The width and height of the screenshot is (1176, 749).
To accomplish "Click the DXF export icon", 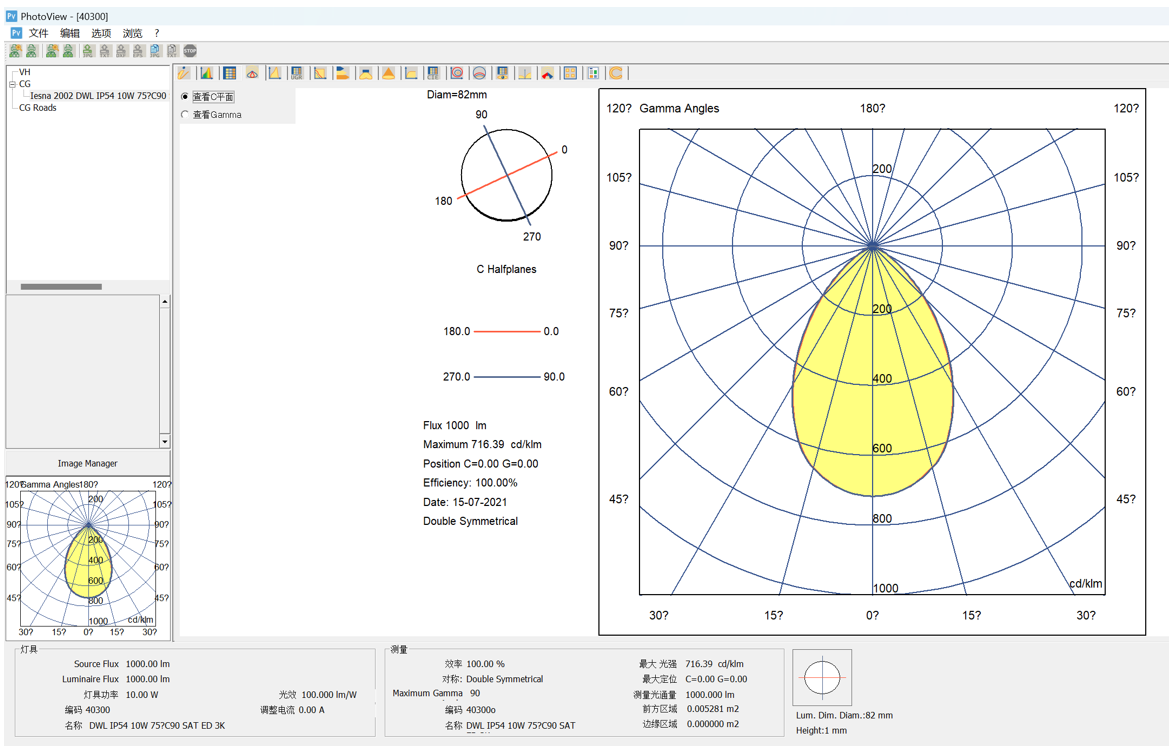I will tap(122, 50).
